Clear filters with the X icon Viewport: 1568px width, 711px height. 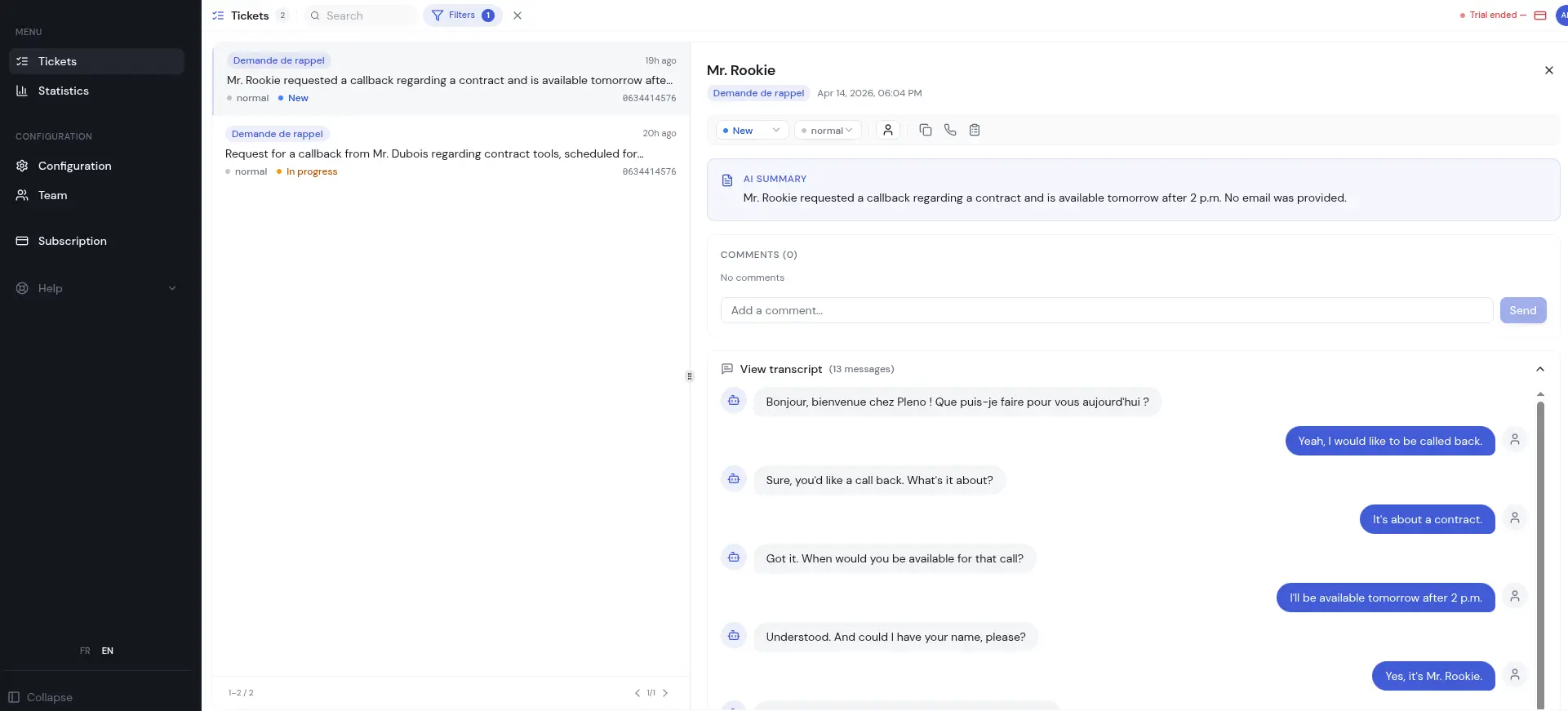517,16
